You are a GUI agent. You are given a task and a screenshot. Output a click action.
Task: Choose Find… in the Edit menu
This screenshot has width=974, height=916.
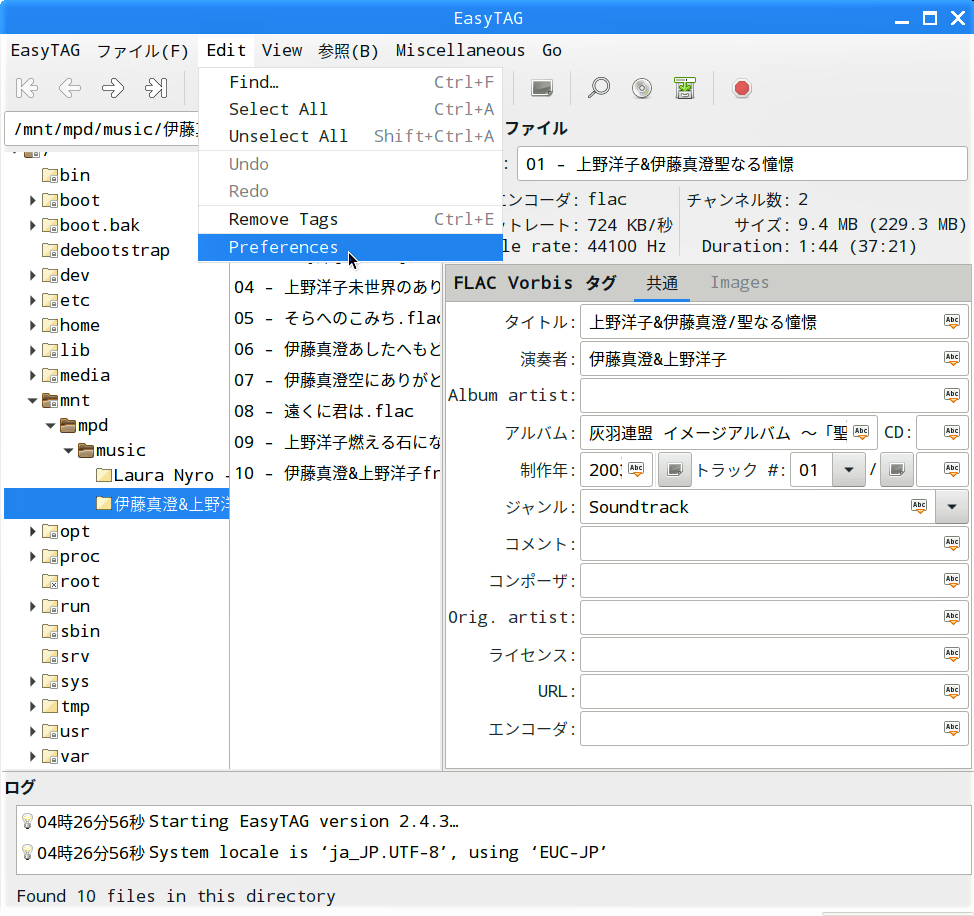point(350,82)
